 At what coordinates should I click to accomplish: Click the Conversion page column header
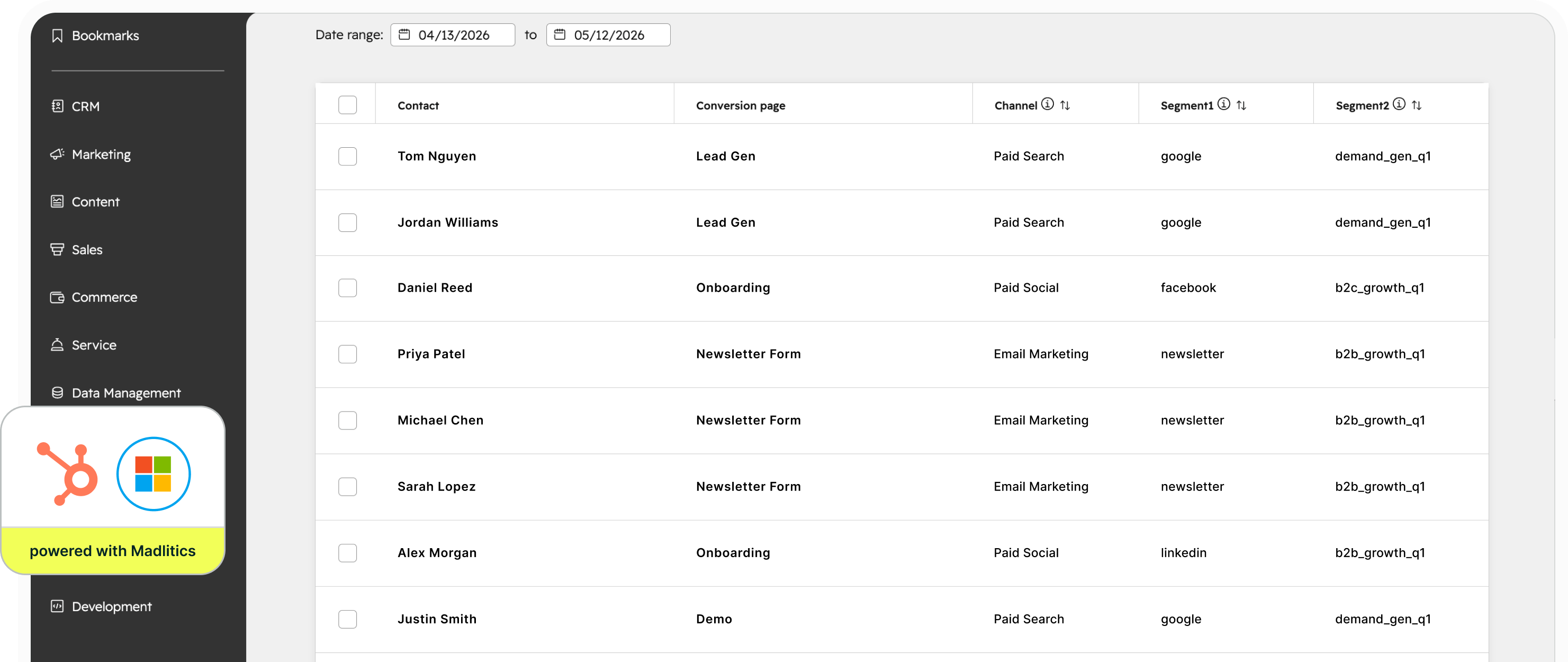(740, 105)
